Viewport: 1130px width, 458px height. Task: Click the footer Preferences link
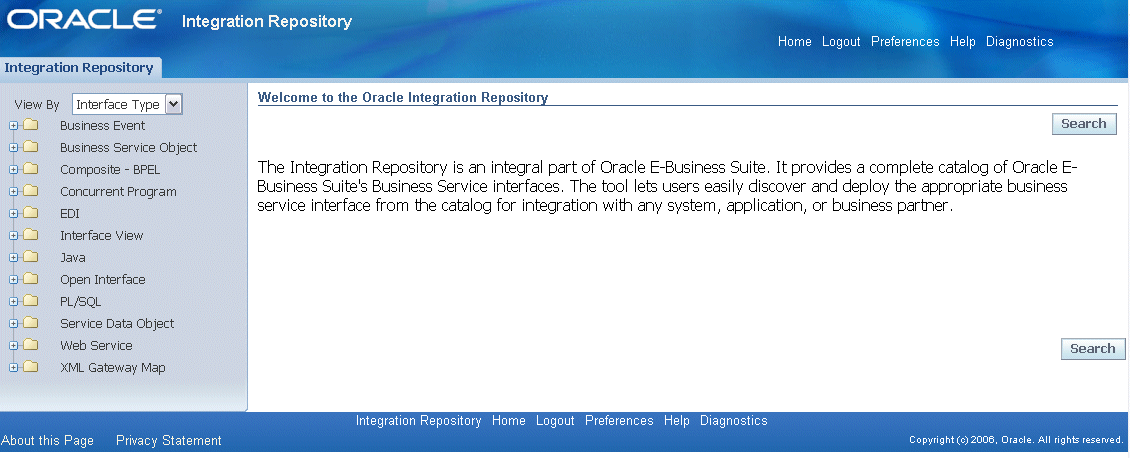coord(619,421)
